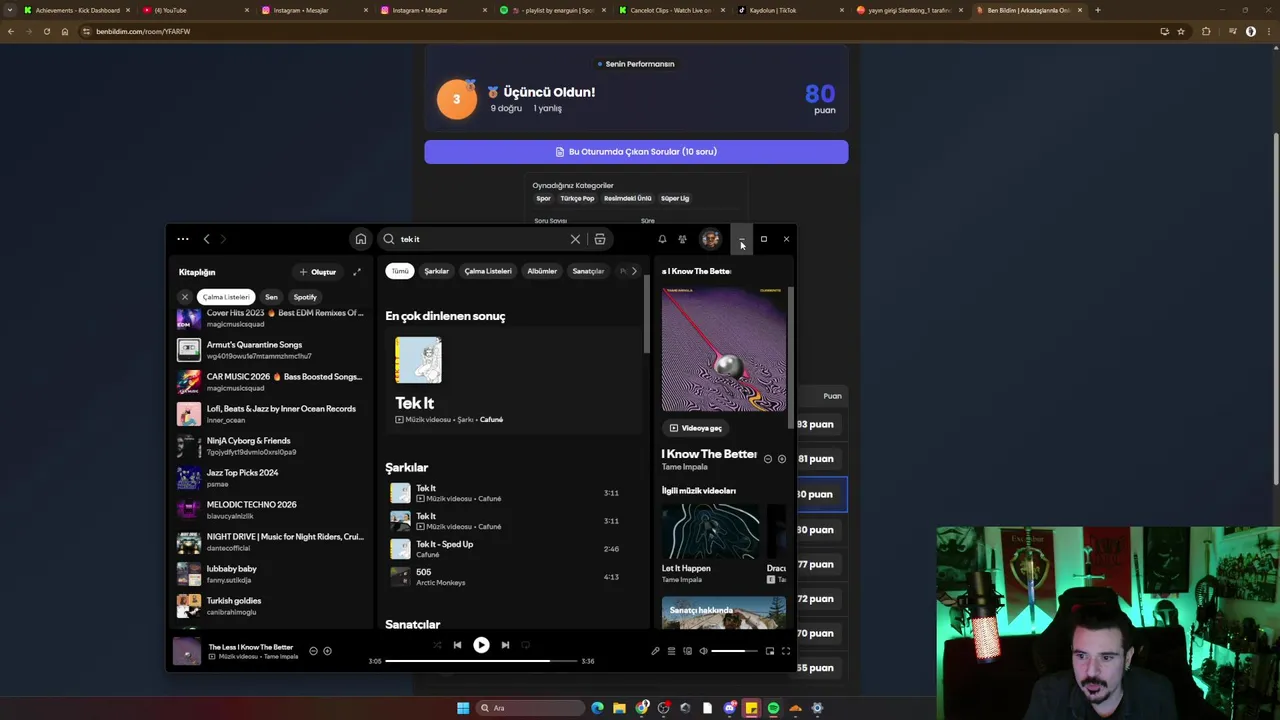Skip to next track

click(x=505, y=645)
